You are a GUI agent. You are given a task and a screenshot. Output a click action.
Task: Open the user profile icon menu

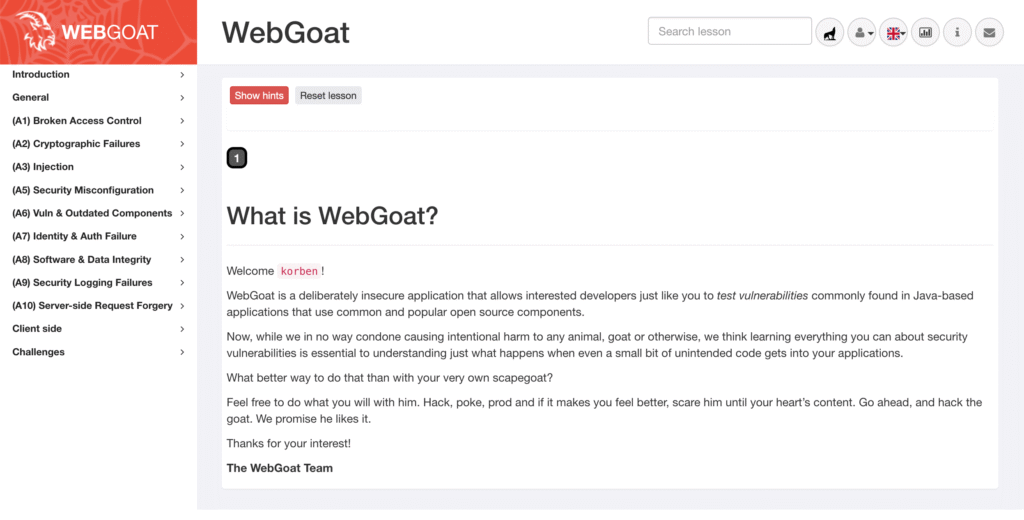[x=861, y=32]
